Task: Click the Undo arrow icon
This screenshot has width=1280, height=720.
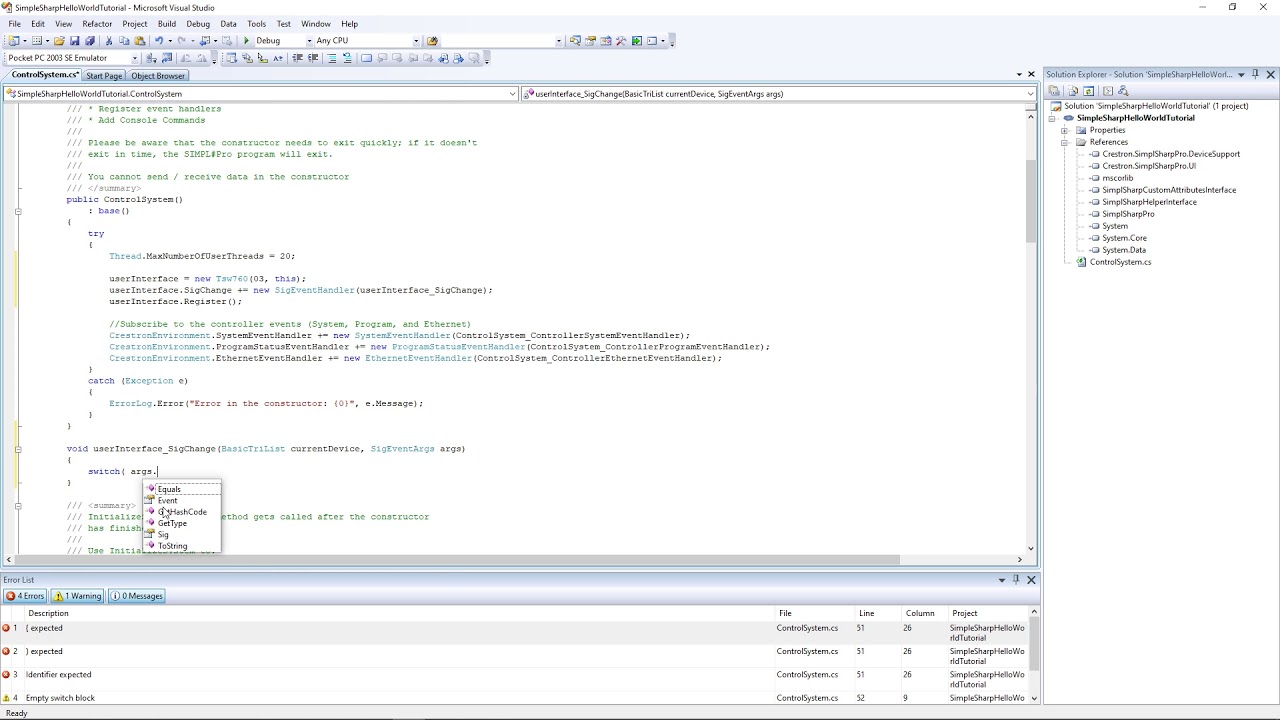Action: (158, 41)
